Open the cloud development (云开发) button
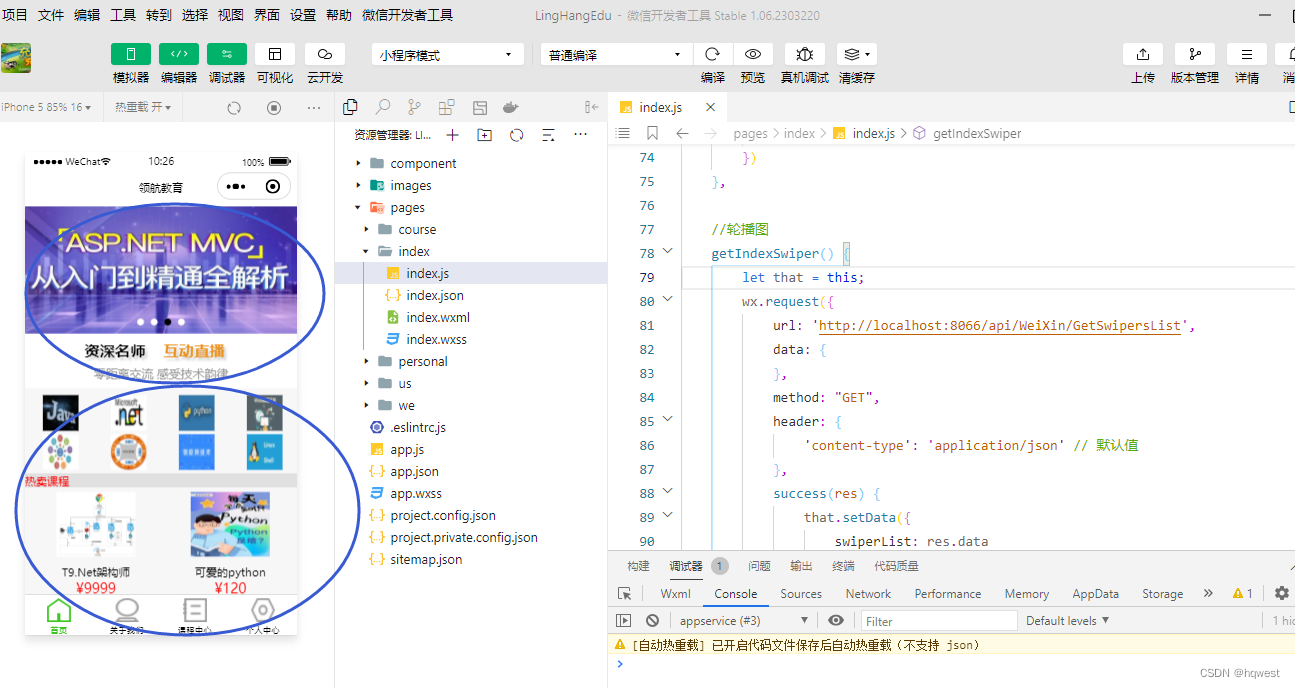The height and width of the screenshot is (688, 1295). pyautogui.click(x=325, y=54)
